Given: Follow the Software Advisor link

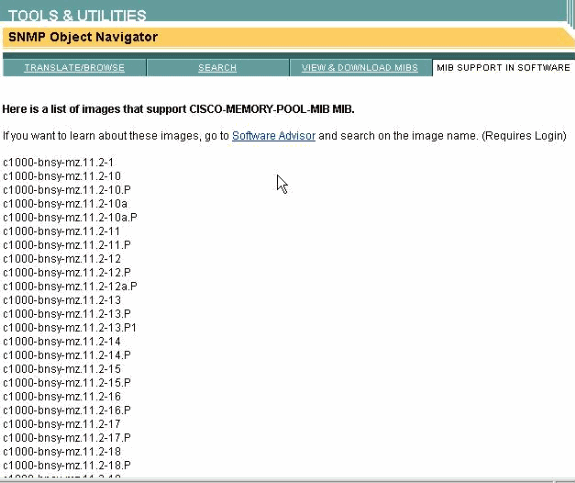Looking at the screenshot, I should coord(274,136).
